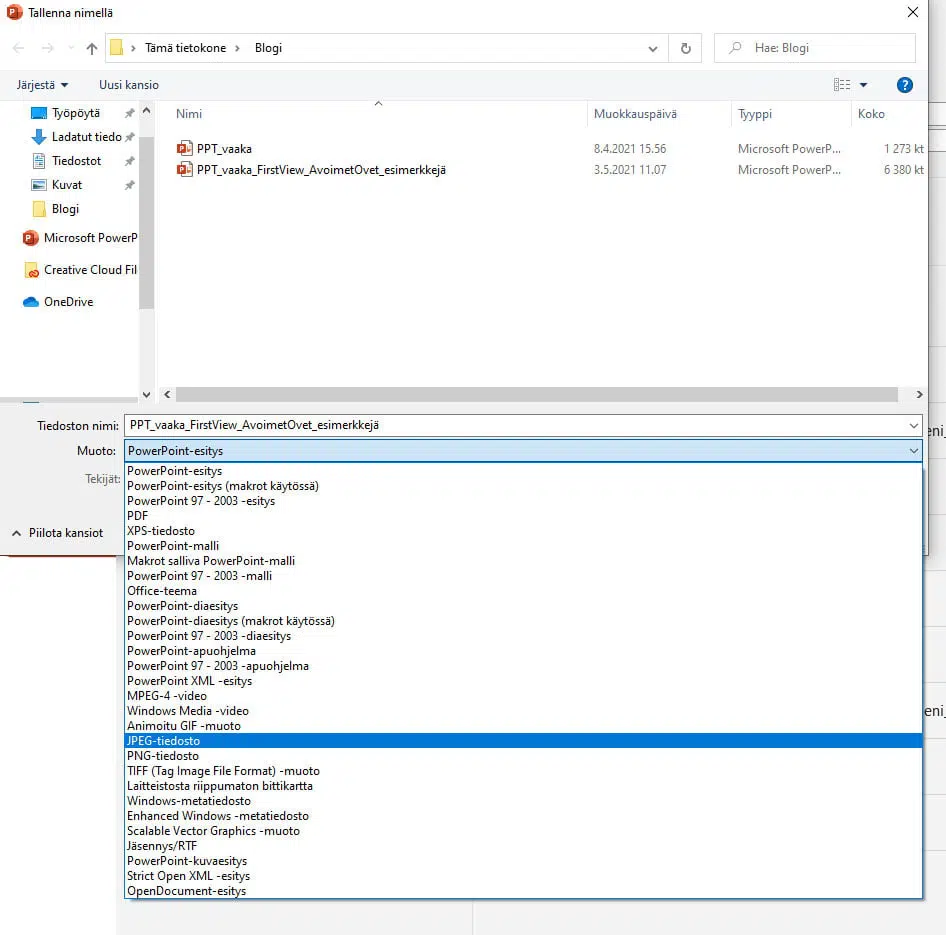Select Windows-metatiedosto format

pos(523,802)
